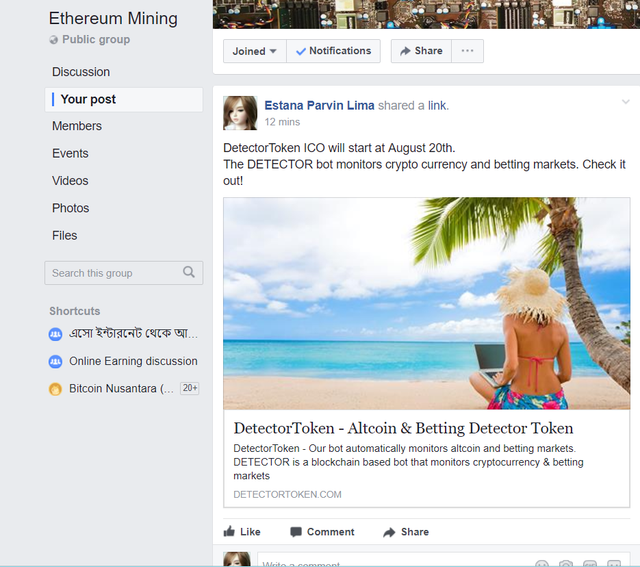Click the Bitcoin Nusantara group icon
The height and width of the screenshot is (567, 640).
pyautogui.click(x=55, y=389)
